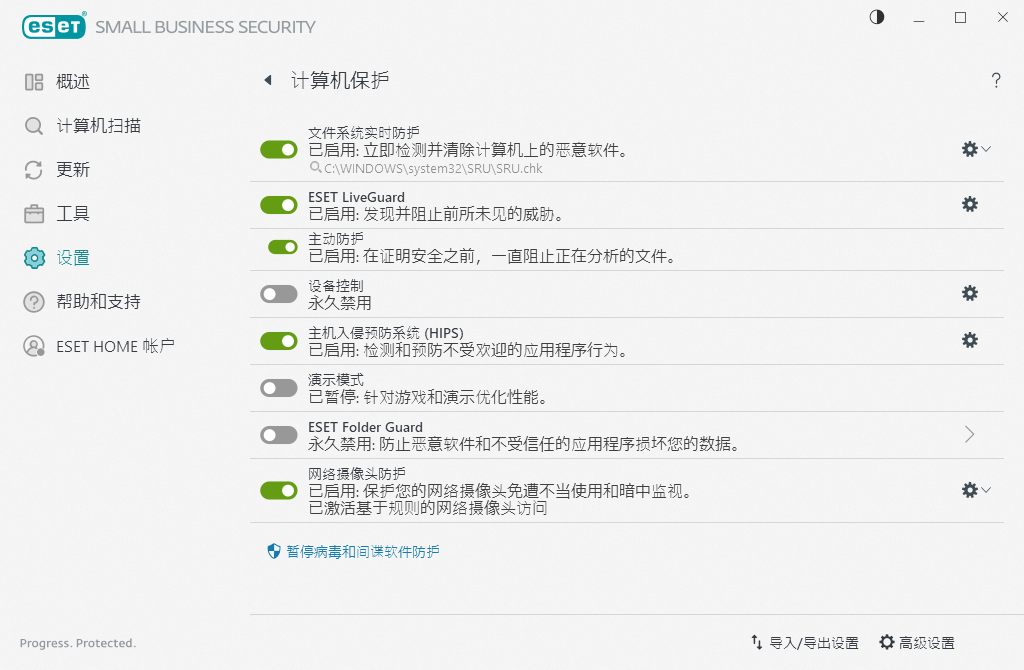Screen dimensions: 1024x670
Task: Toggle the dark mode icon in title bar
Action: pyautogui.click(x=876, y=17)
